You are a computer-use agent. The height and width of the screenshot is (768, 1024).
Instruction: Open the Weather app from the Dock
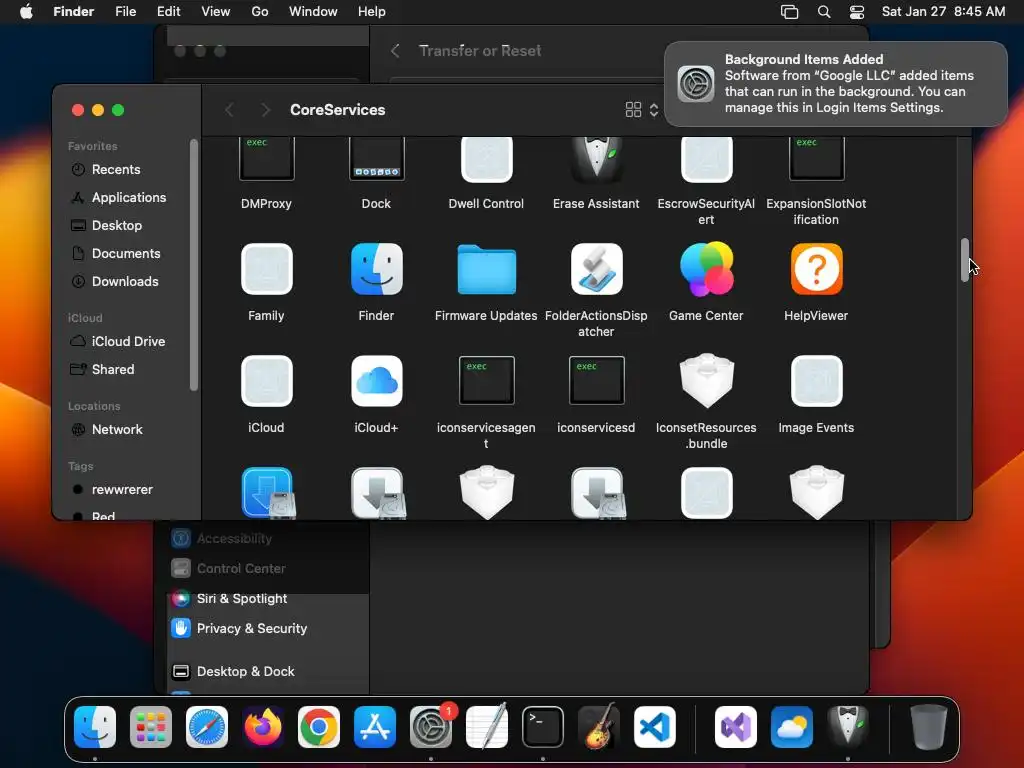[792, 727]
